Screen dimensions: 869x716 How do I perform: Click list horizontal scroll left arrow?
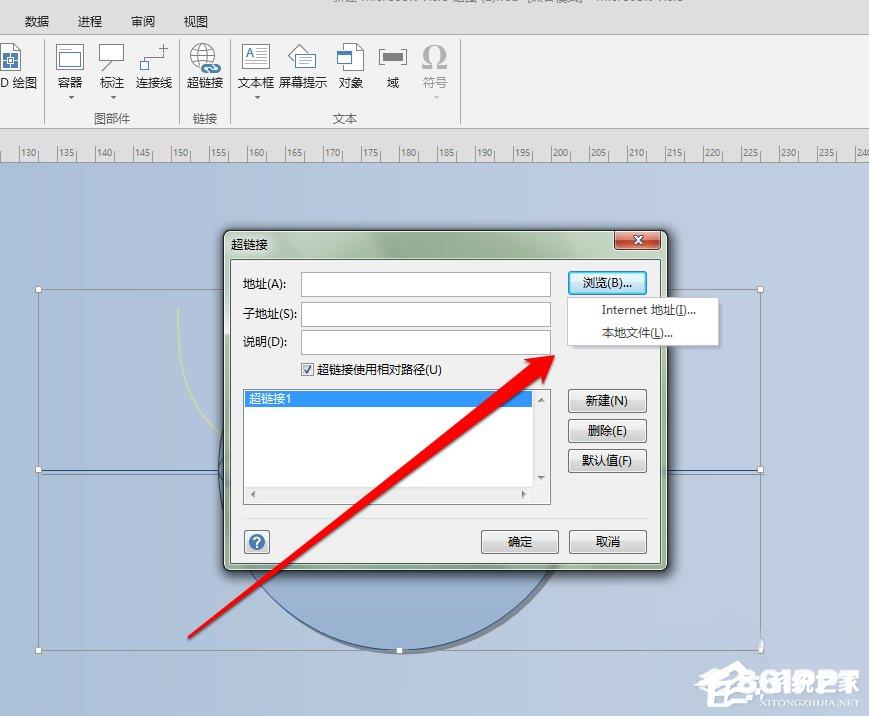point(253,494)
